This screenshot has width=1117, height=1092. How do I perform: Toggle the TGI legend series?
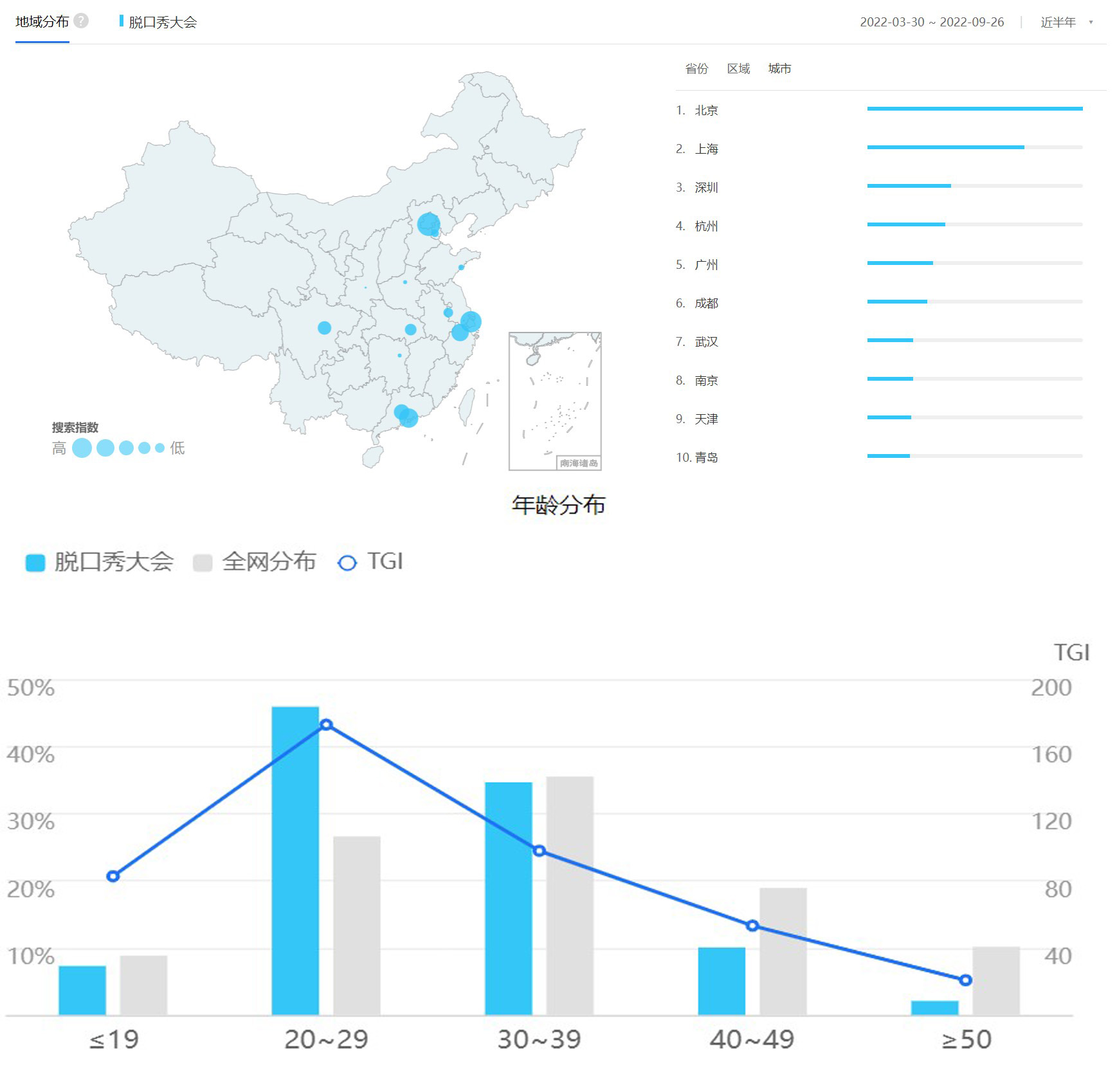(x=370, y=562)
